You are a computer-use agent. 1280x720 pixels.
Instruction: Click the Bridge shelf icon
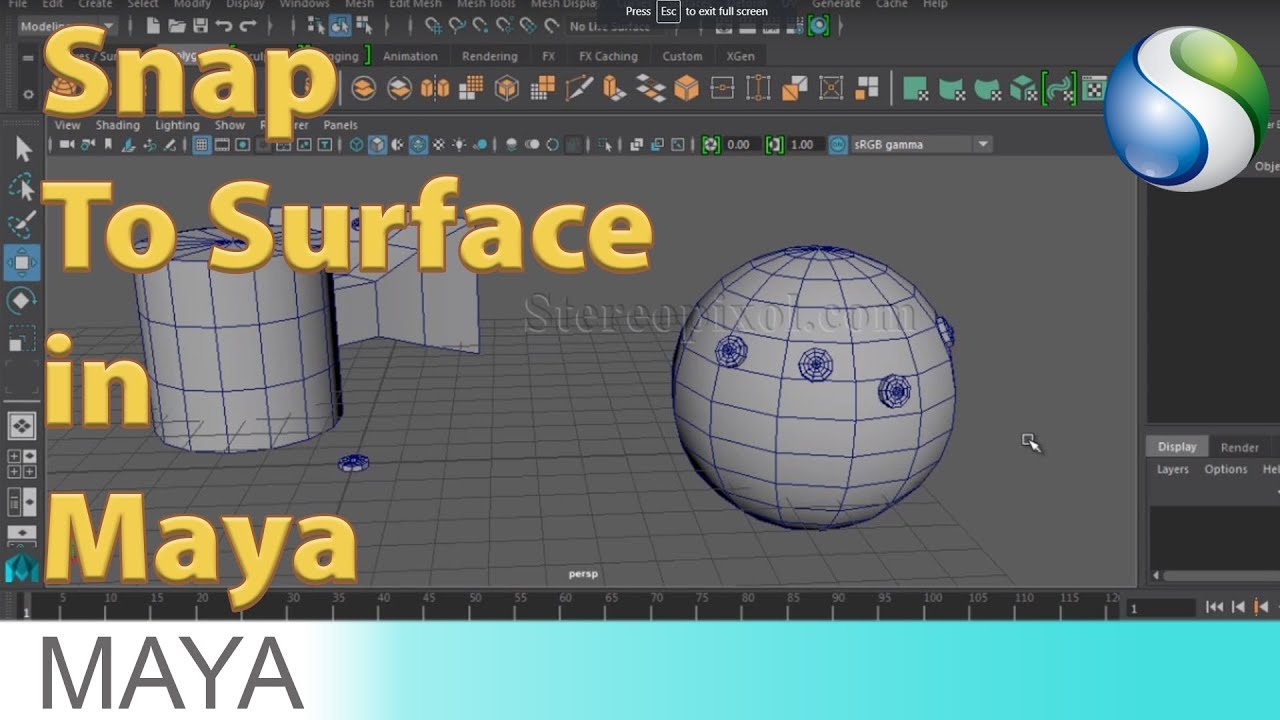[x=651, y=89]
